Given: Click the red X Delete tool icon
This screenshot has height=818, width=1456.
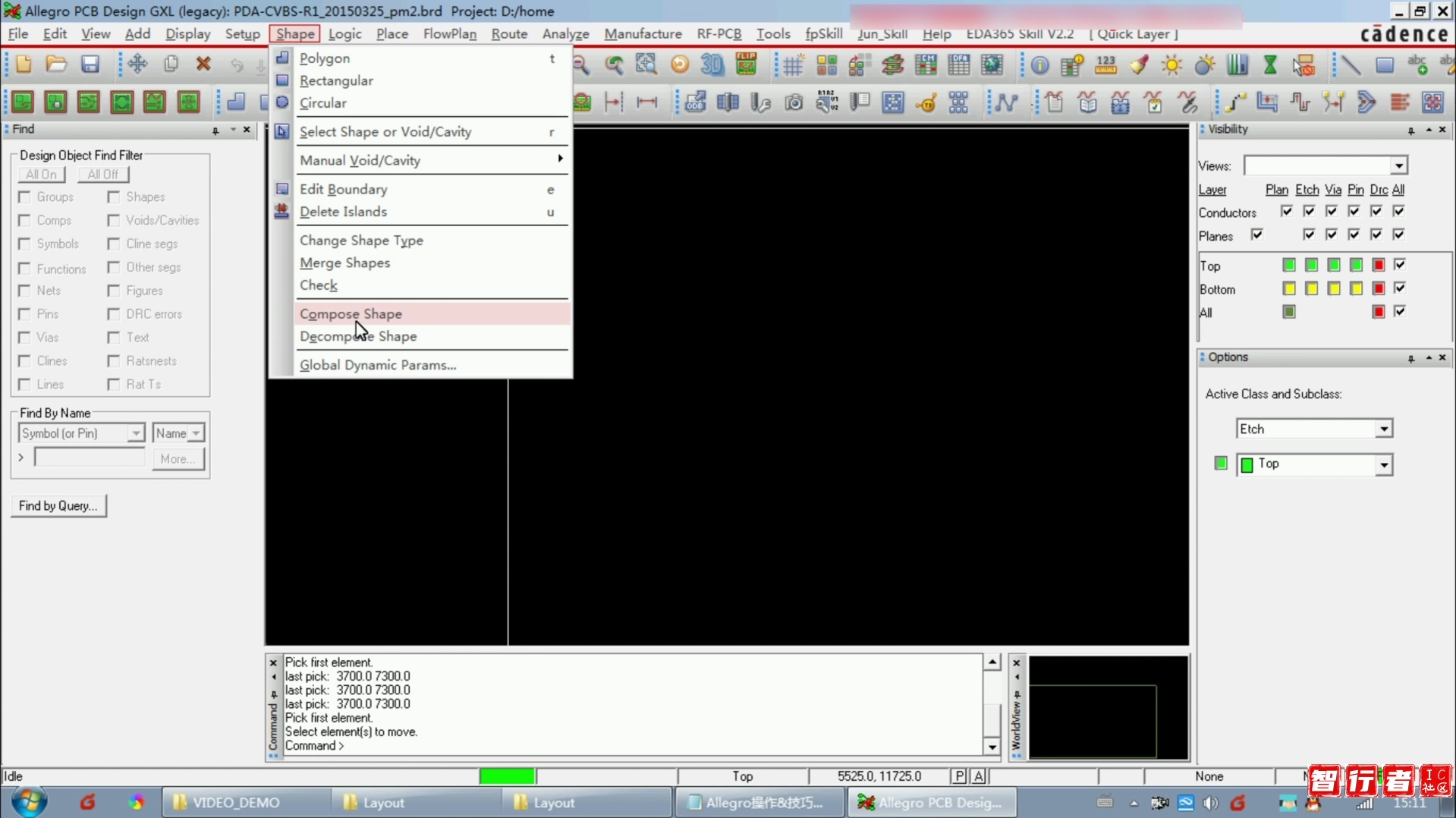Looking at the screenshot, I should [x=203, y=64].
